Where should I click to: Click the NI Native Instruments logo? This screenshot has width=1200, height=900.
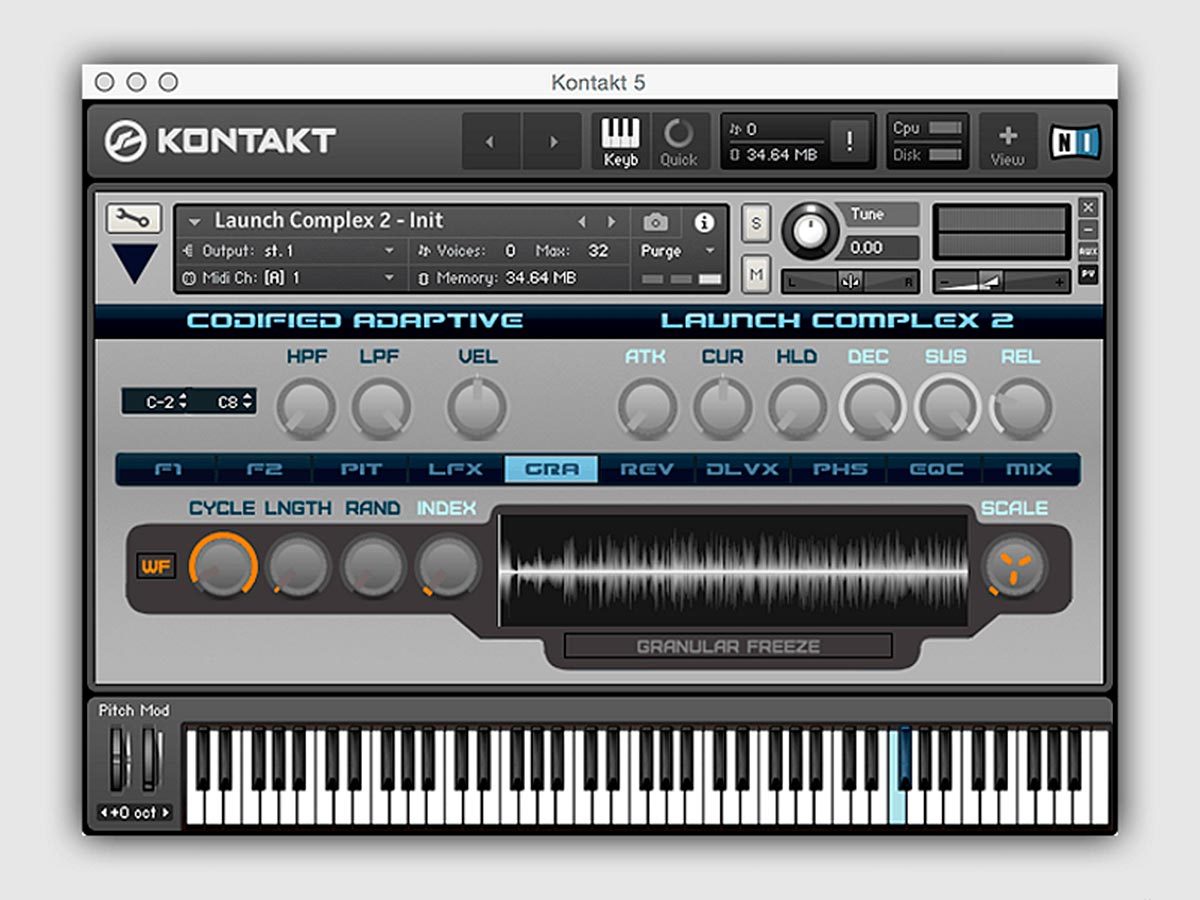[x=1075, y=142]
